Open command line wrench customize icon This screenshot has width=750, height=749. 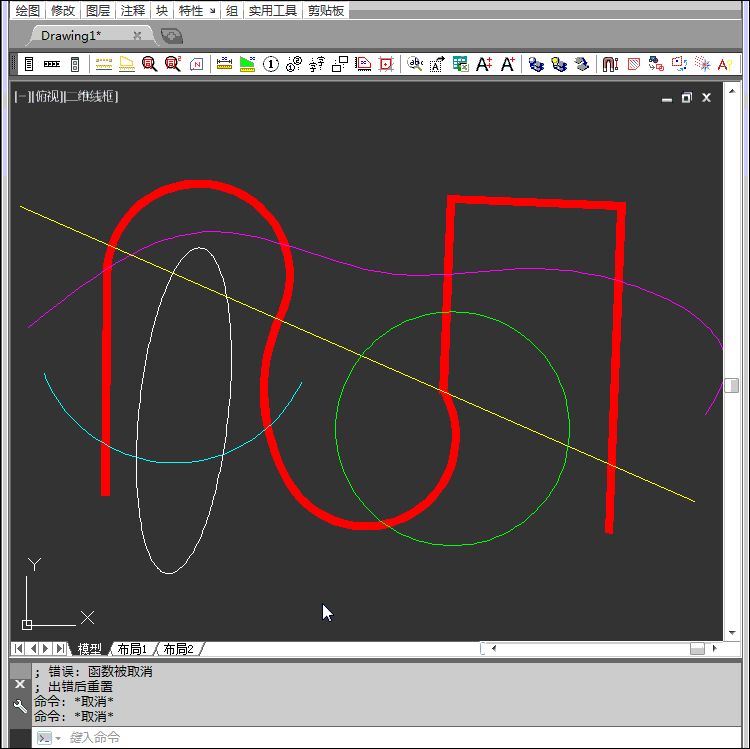click(20, 706)
